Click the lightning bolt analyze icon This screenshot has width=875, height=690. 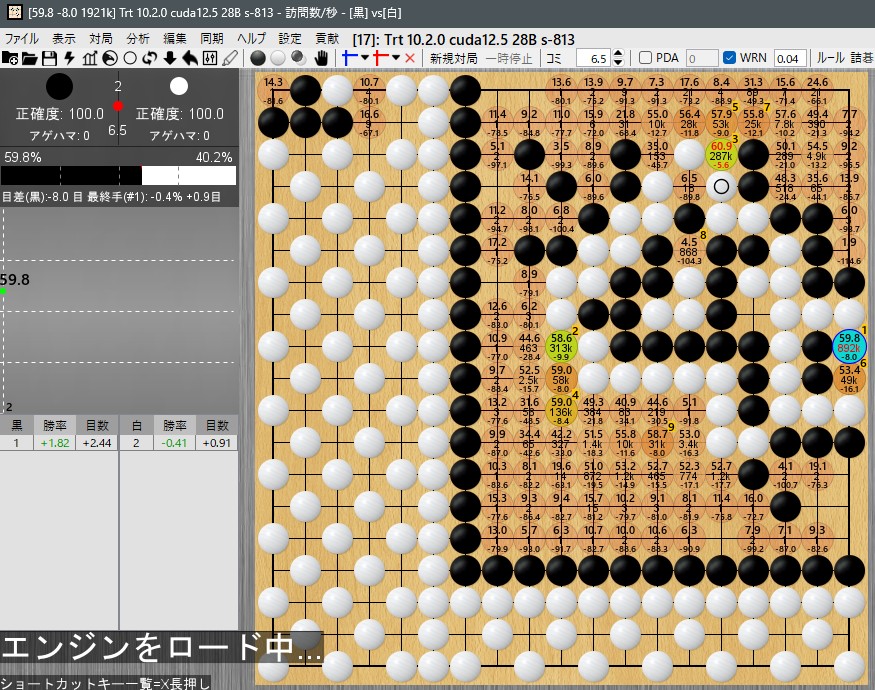[69, 58]
